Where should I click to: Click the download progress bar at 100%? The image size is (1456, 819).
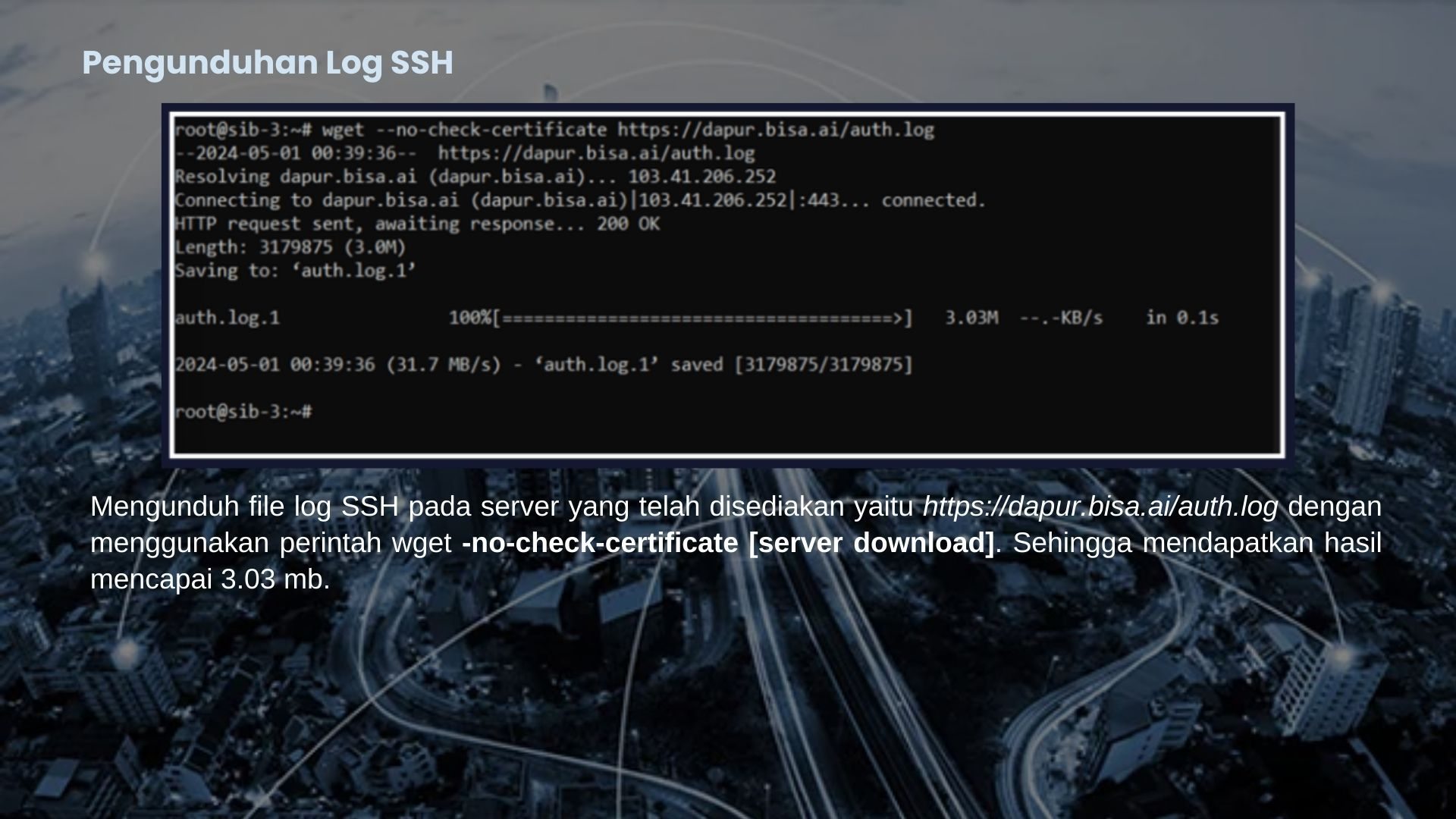tap(701, 318)
